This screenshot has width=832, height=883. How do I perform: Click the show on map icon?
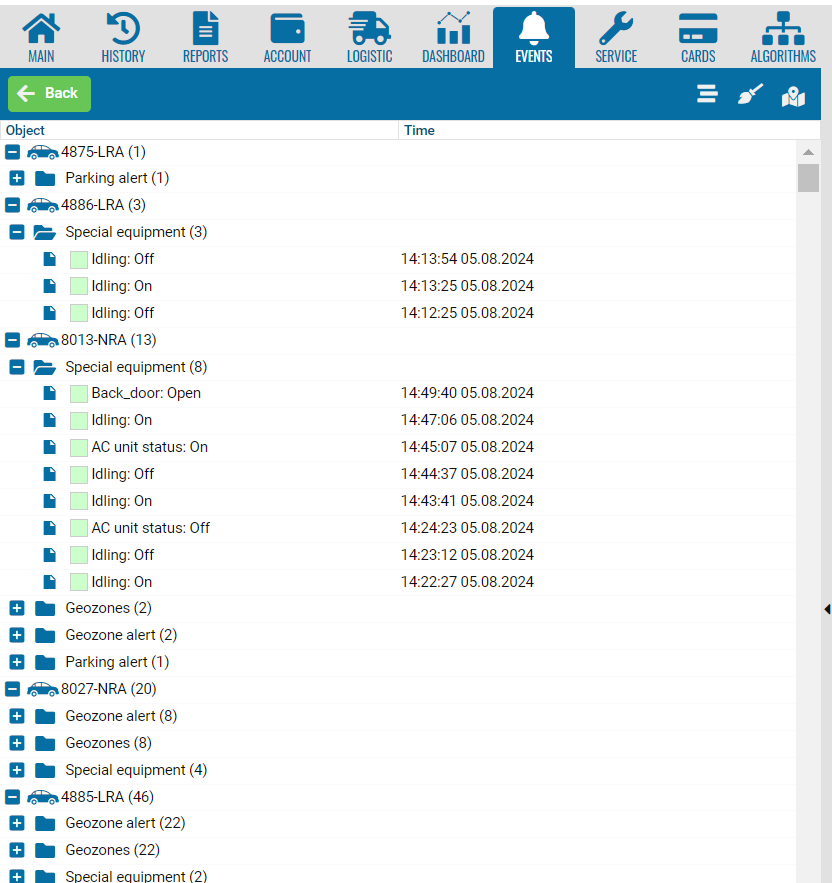pos(793,96)
